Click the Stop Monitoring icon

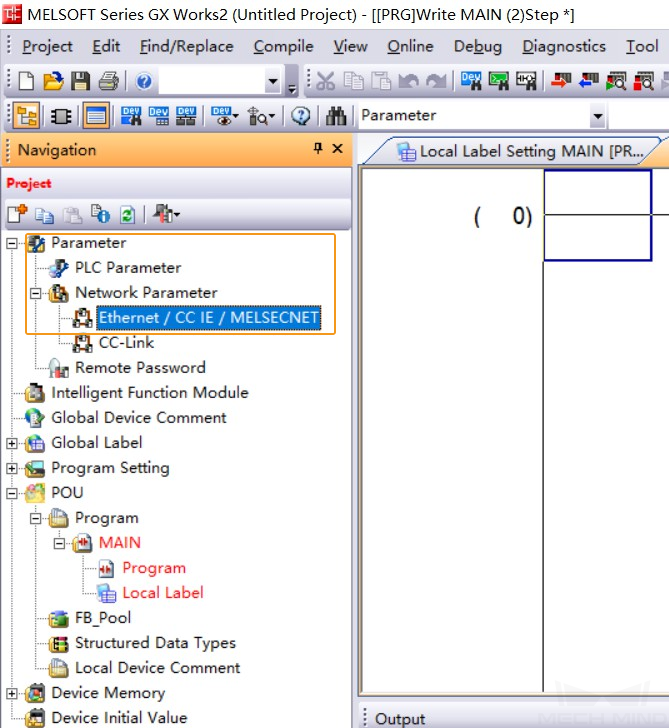coord(643,81)
